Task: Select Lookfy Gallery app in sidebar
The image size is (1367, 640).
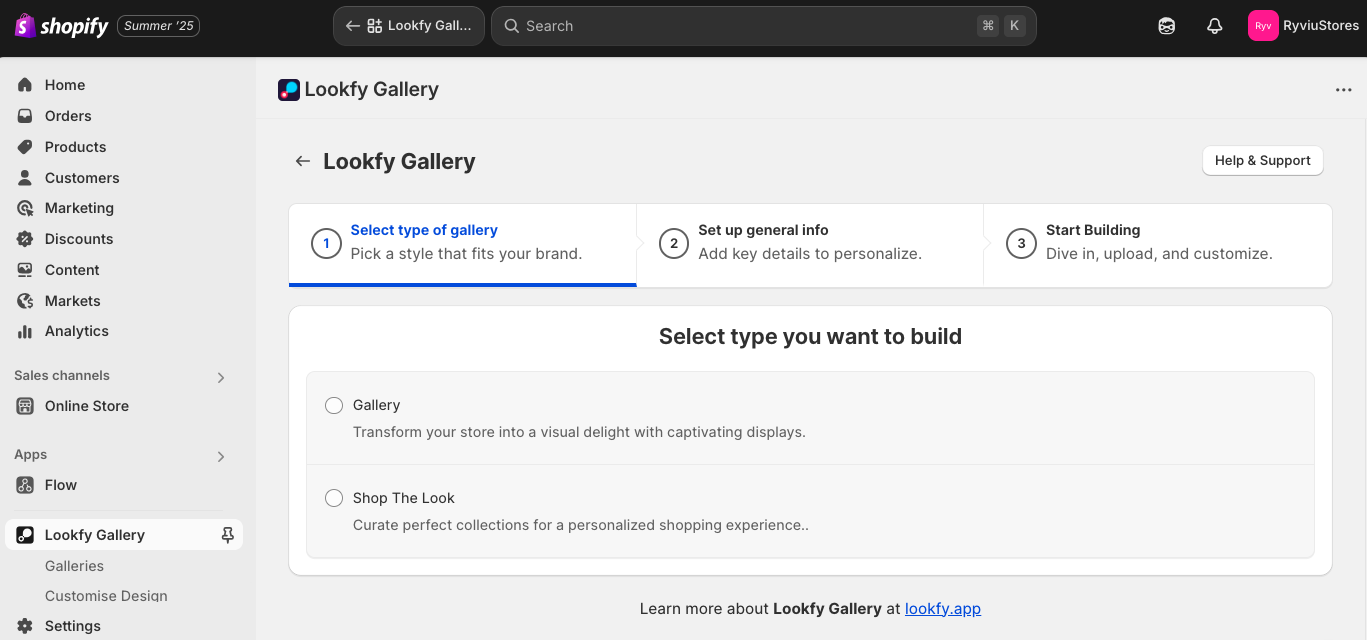Action: tap(124, 535)
